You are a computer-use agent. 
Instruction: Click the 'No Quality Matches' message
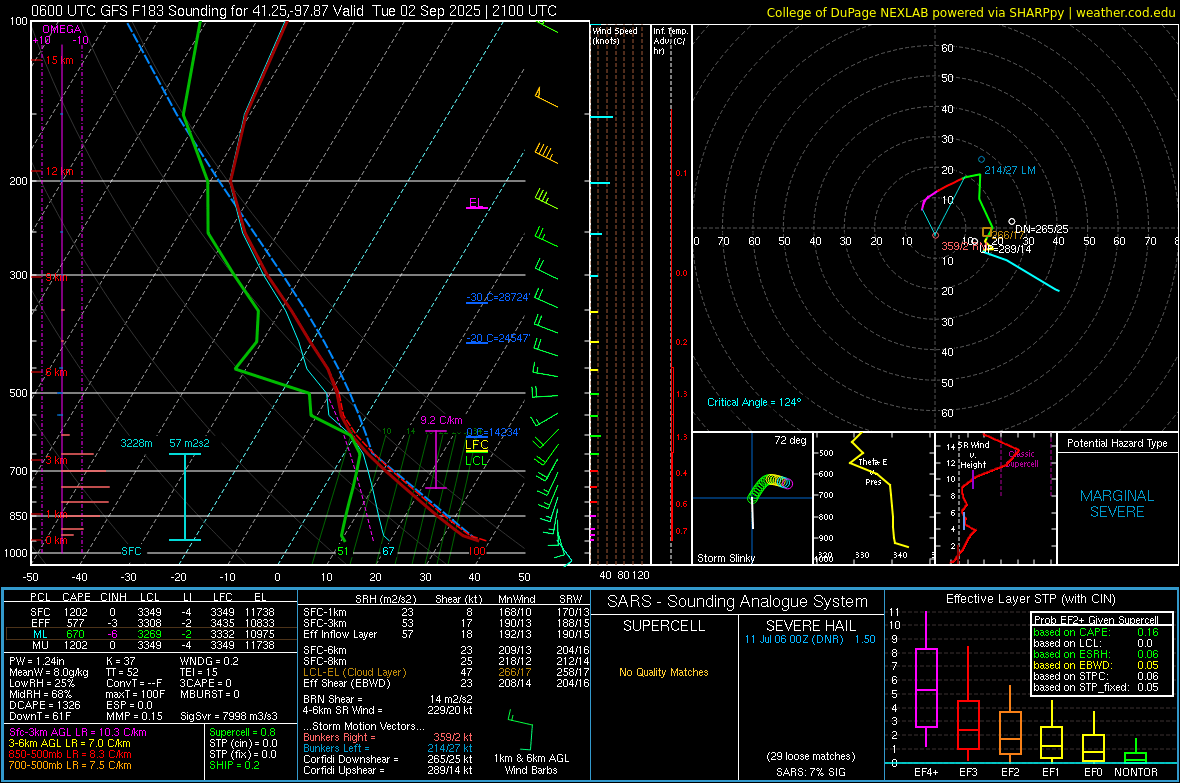[x=664, y=672]
